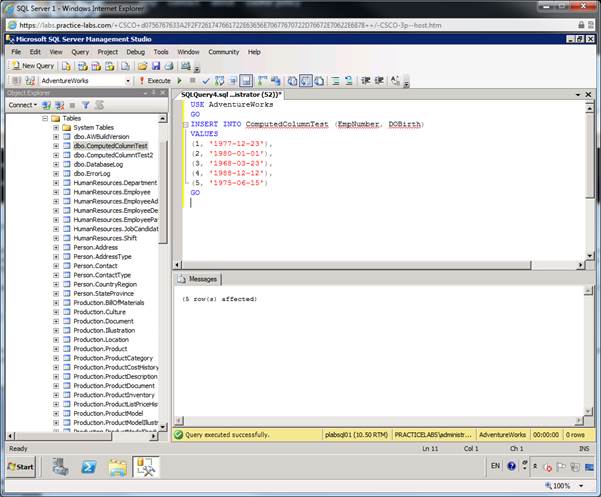Open the View menu
601x497 pixels.
tap(56, 52)
